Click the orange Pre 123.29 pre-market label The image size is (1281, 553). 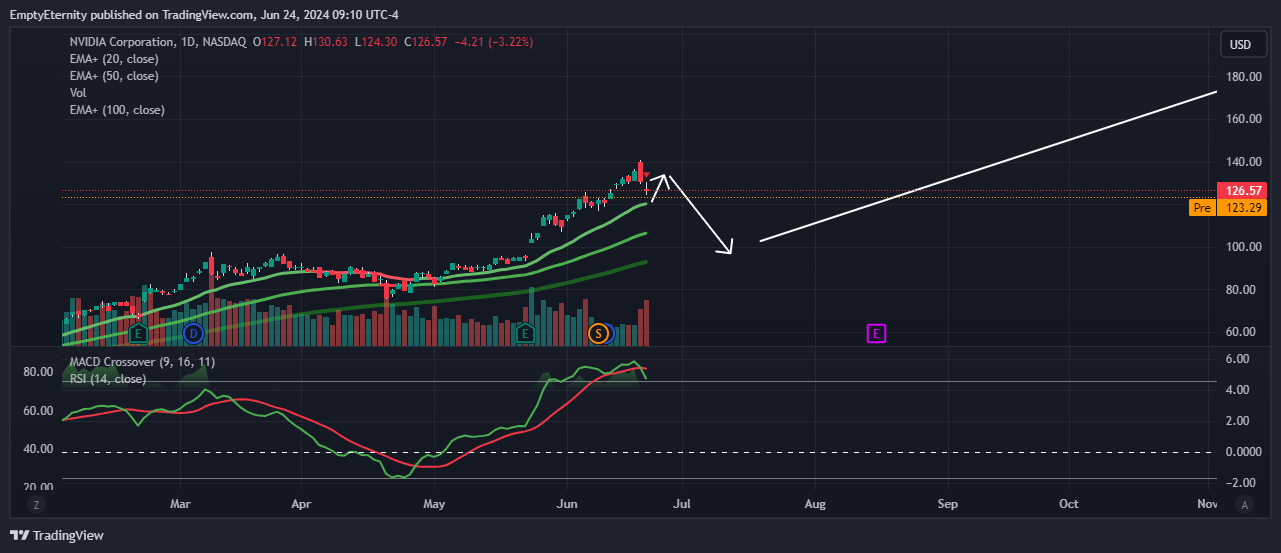click(1228, 208)
